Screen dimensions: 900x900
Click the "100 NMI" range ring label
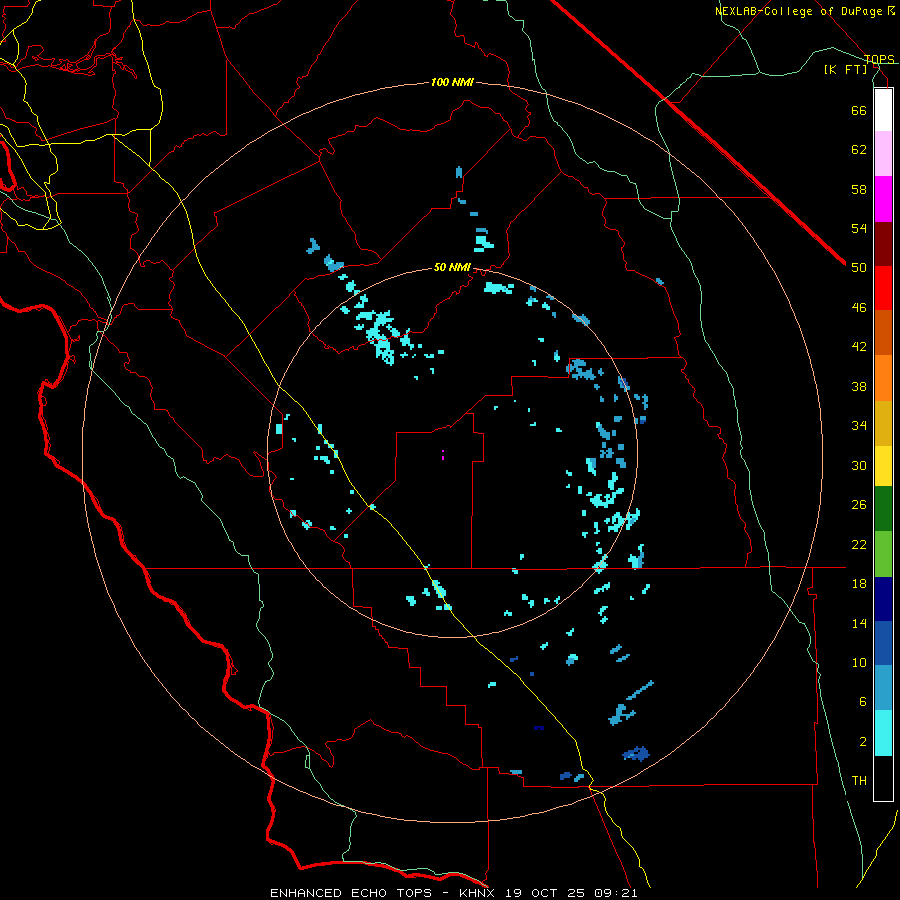point(452,83)
